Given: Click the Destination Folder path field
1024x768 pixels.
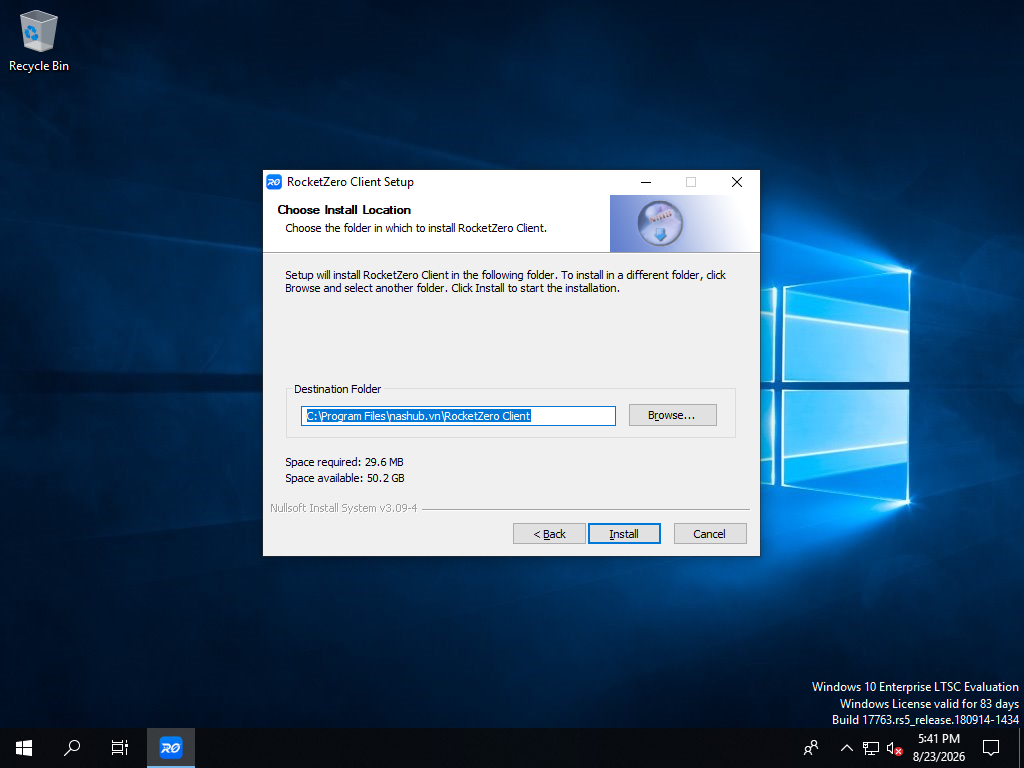Looking at the screenshot, I should point(458,416).
